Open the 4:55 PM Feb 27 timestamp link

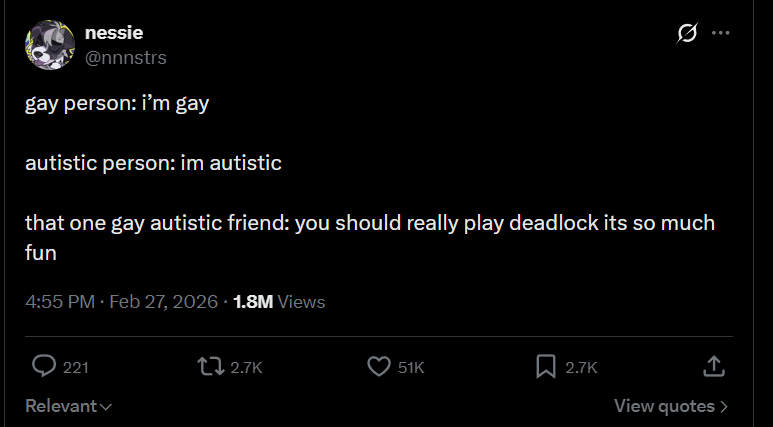(121, 302)
